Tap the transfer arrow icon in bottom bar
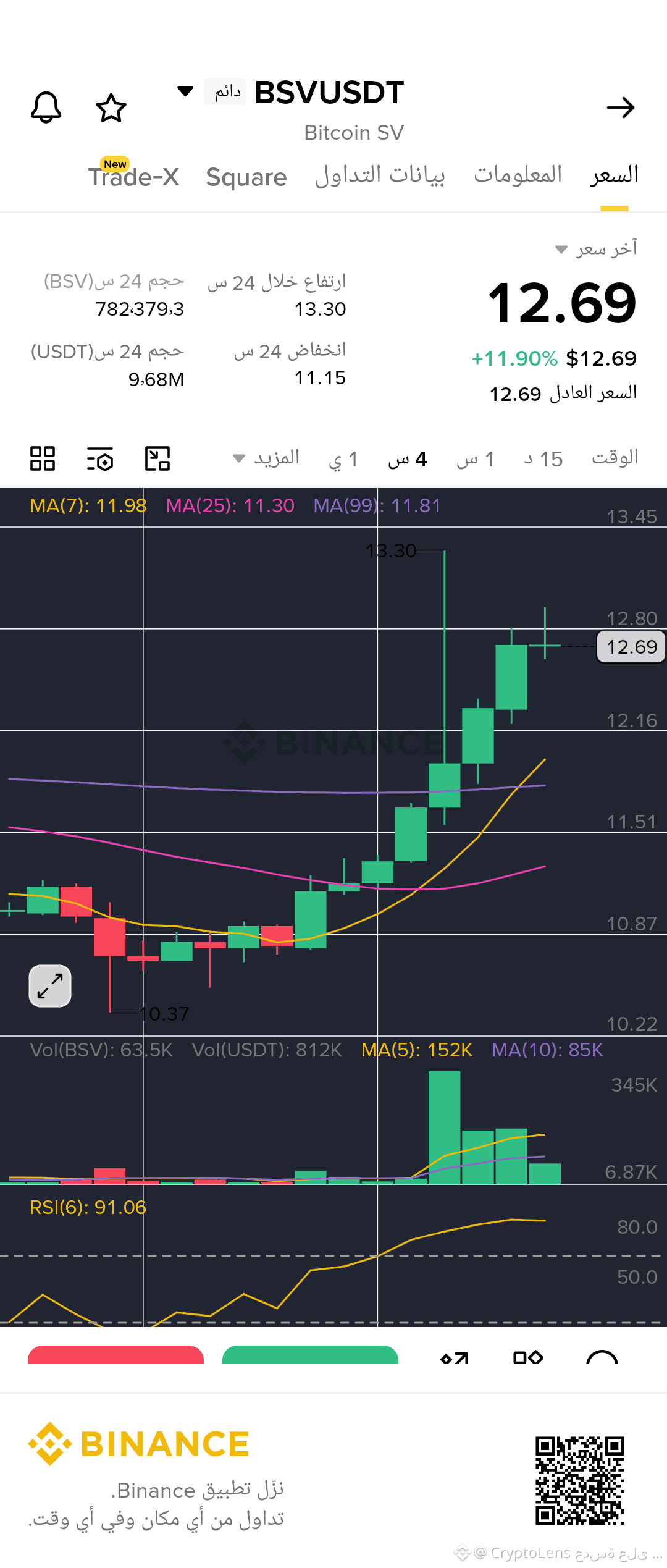This screenshot has width=667, height=1568. 455,1358
